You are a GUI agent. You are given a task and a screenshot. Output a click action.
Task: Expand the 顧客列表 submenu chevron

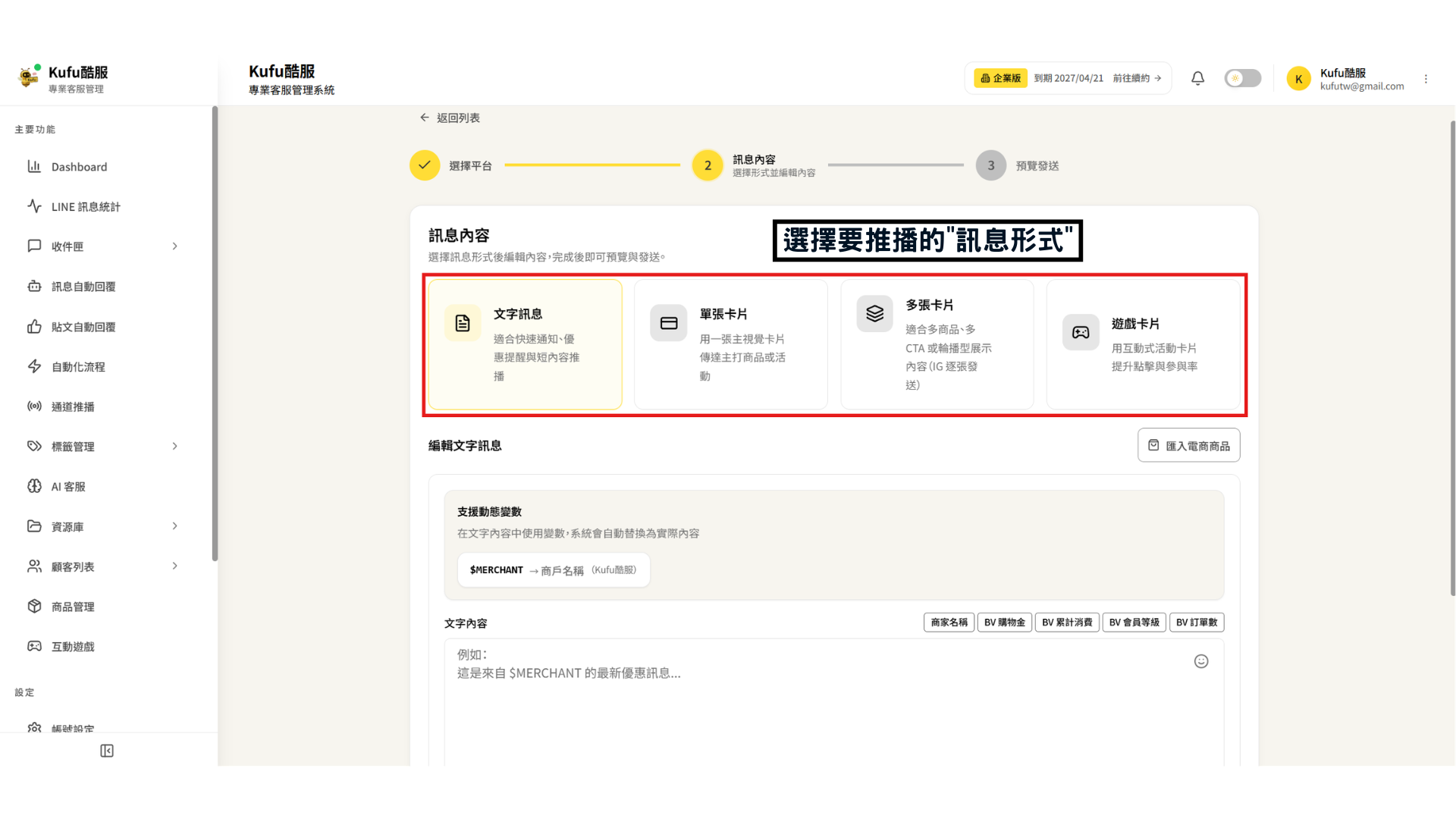click(175, 566)
